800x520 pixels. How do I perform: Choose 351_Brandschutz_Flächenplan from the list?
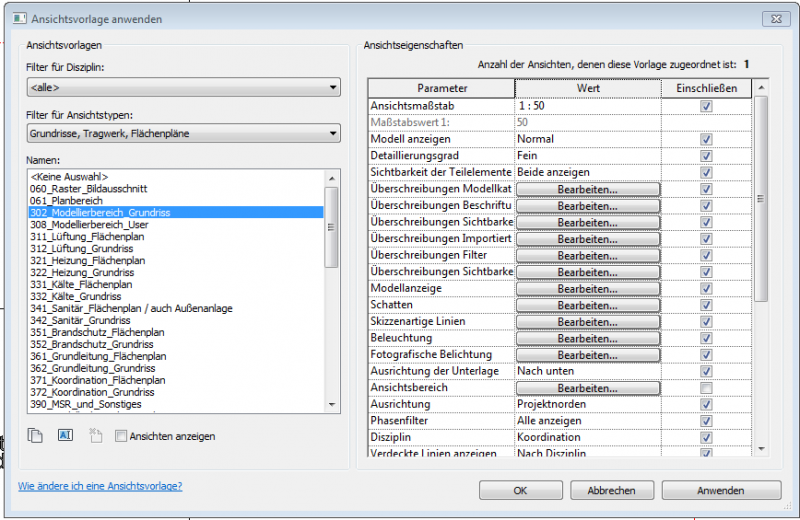(97, 332)
